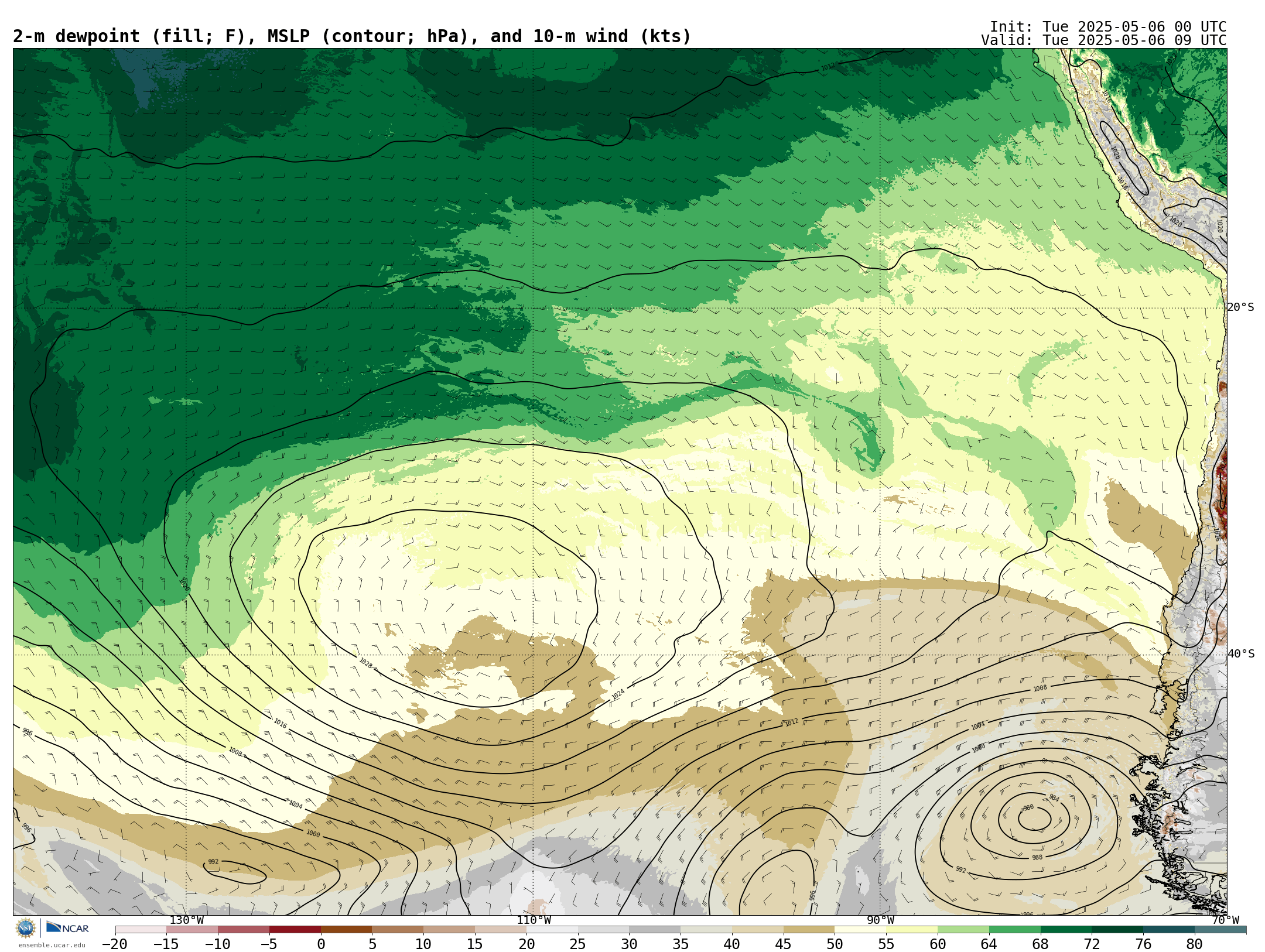Viewport: 1265px width, 952px height.
Task: Click the dark green swatch between 72 and 76
Action: pos(1117,930)
